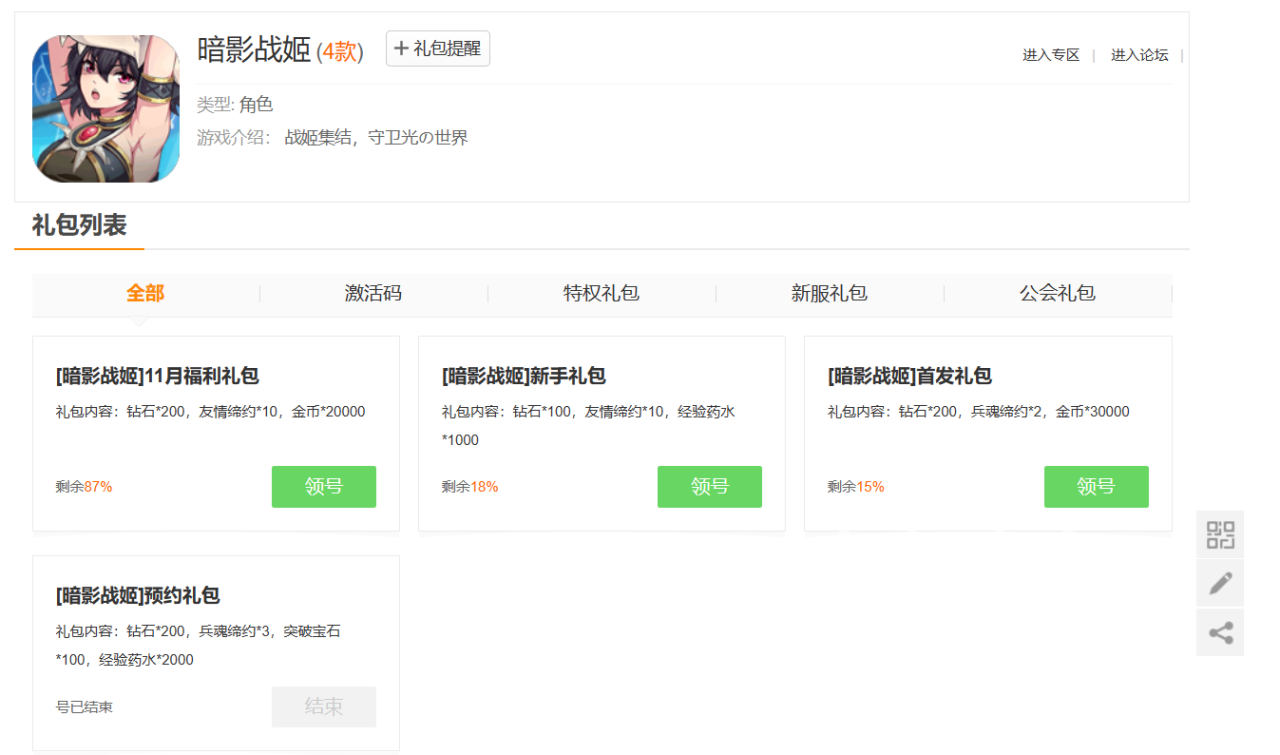Switch to the 公会礼包 tab

coord(1057,293)
